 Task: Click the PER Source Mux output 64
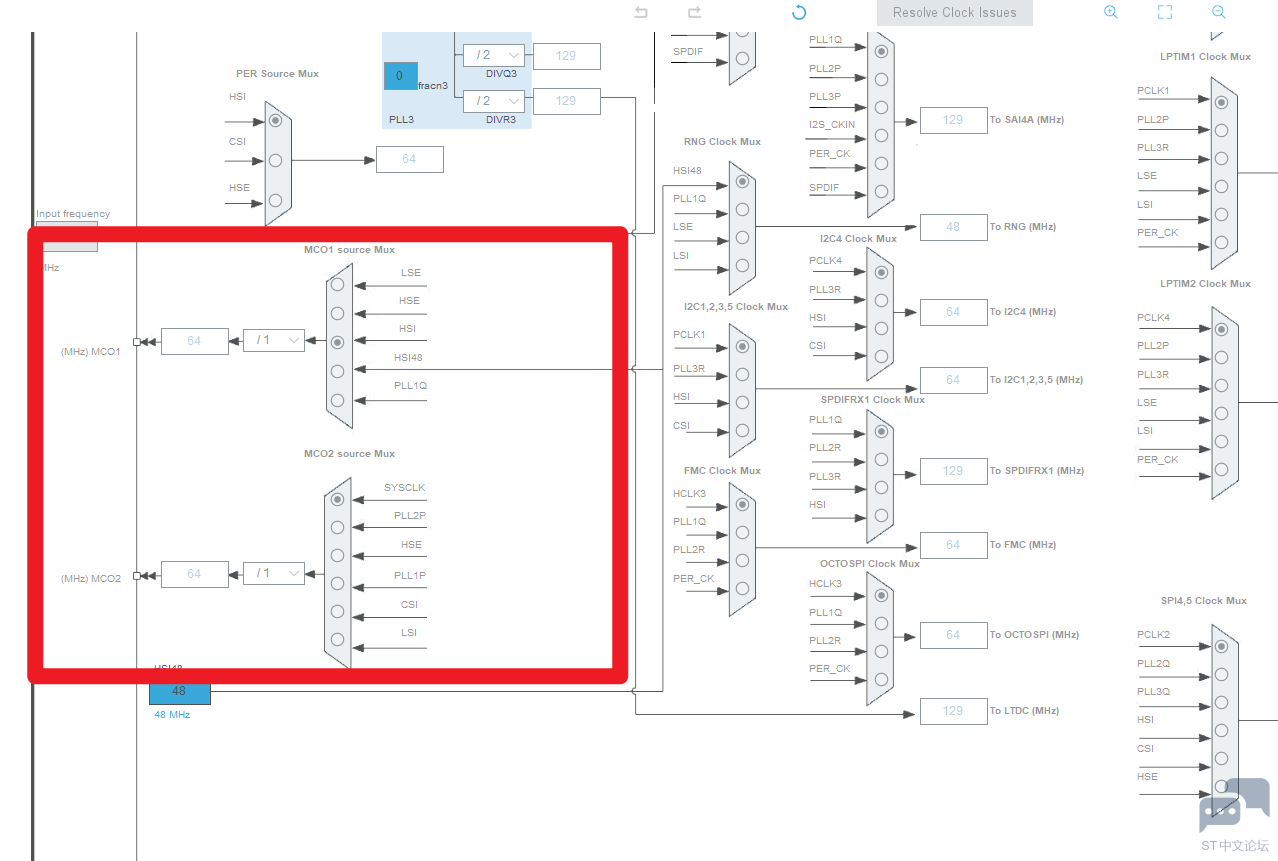[410, 159]
